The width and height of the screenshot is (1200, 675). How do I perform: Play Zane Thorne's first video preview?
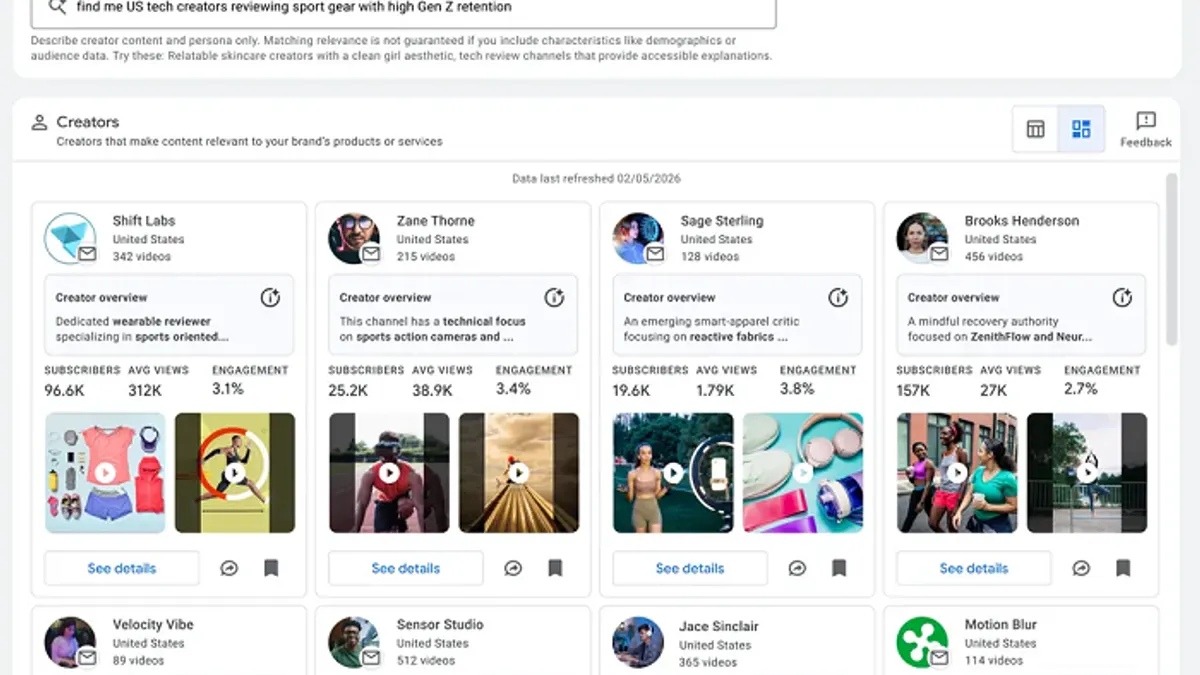(388, 473)
